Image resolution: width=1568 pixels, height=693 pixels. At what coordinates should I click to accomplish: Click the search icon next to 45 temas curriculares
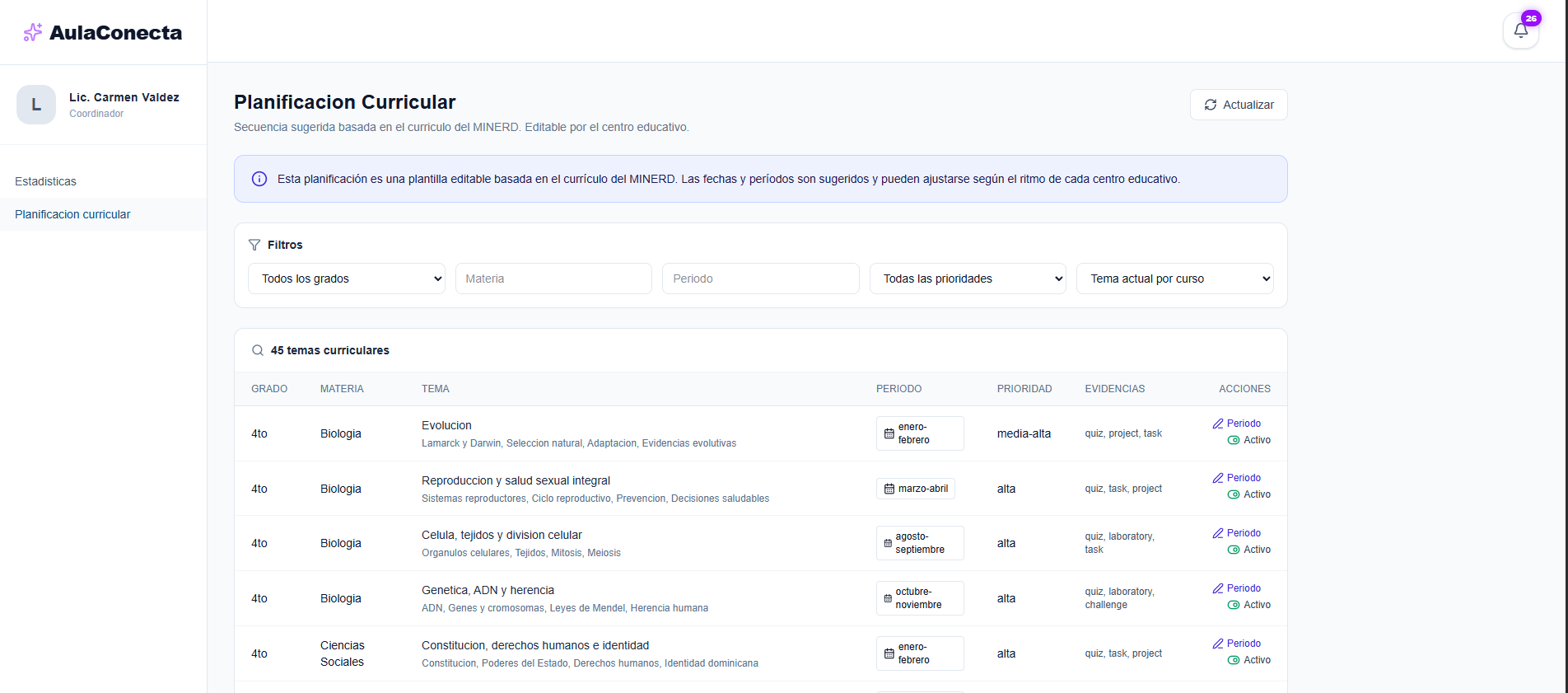(x=258, y=350)
